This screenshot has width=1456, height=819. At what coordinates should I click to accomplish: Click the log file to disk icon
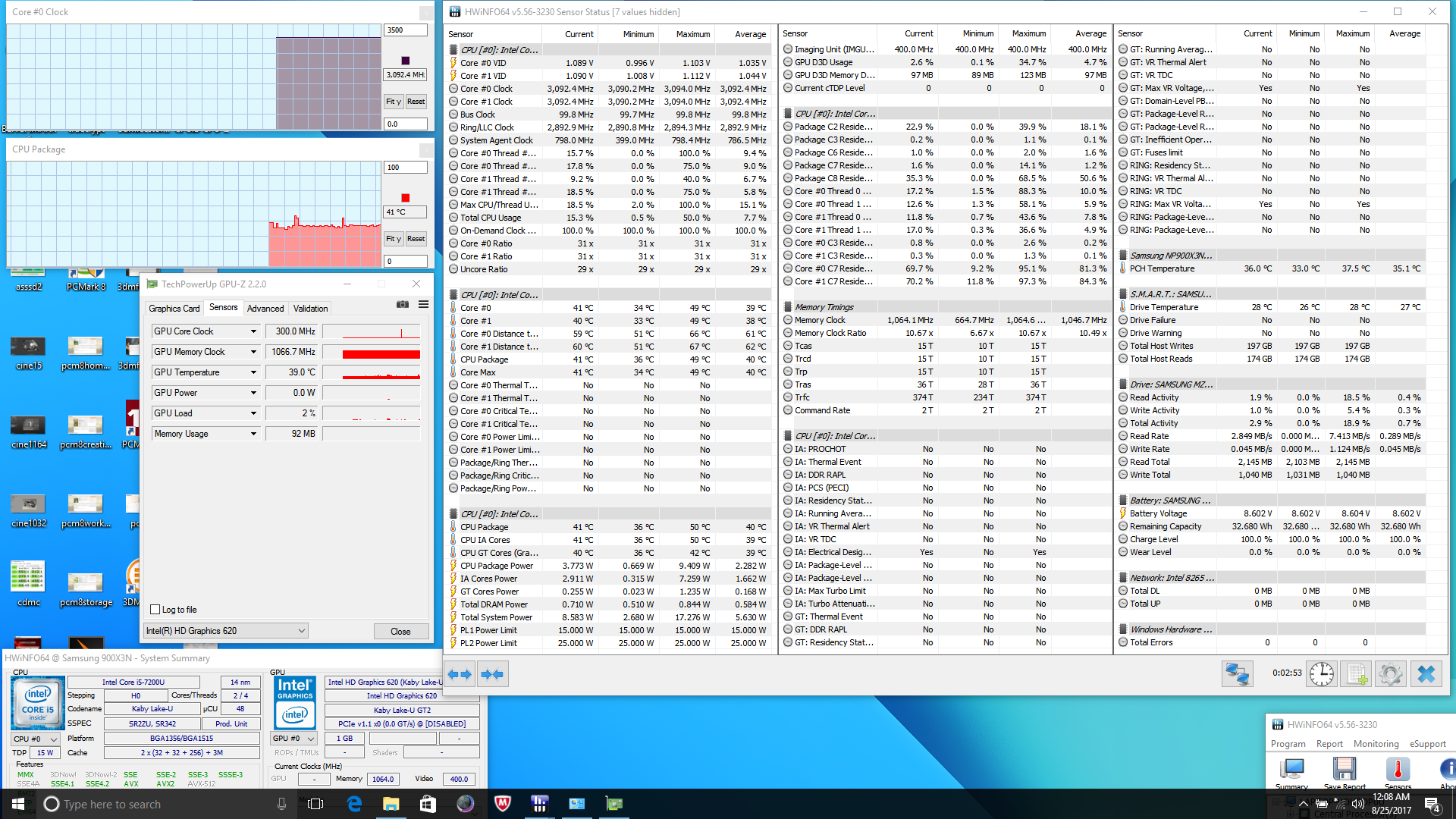tap(1356, 674)
